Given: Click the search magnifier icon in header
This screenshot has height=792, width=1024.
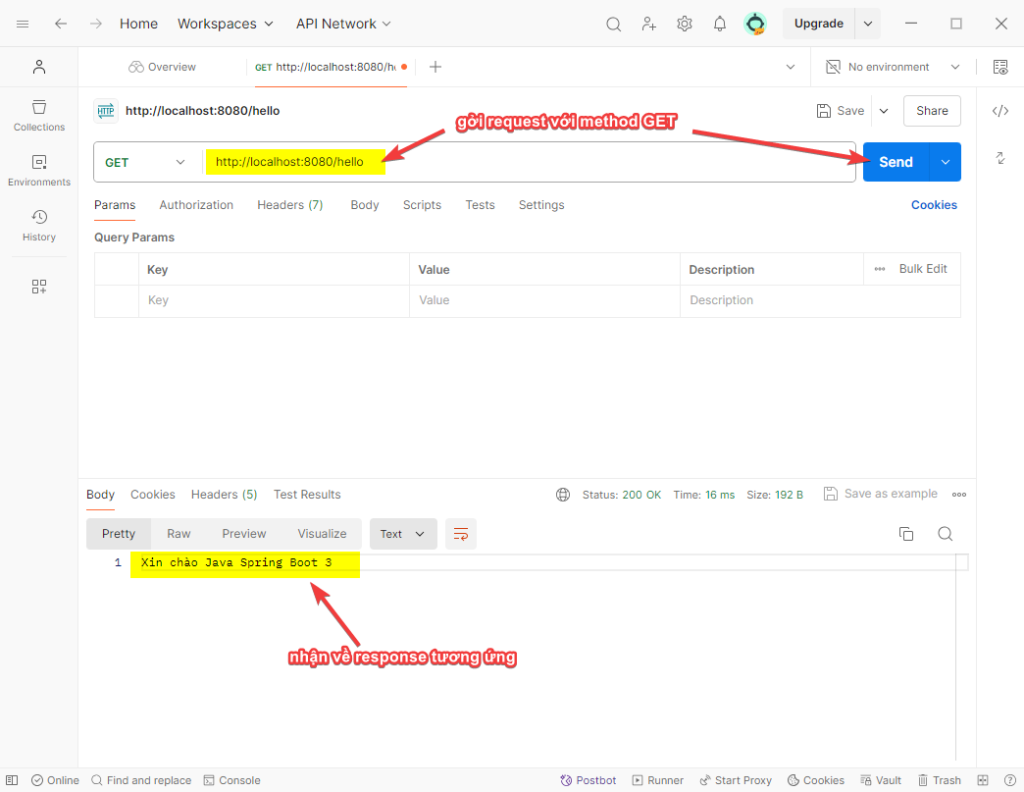Looking at the screenshot, I should 614,24.
